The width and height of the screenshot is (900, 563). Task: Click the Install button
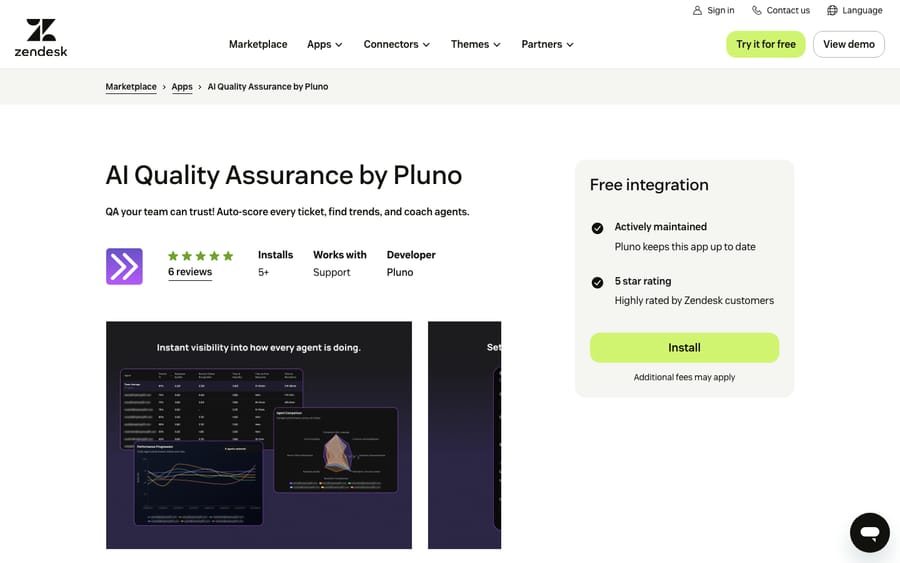[x=684, y=348]
